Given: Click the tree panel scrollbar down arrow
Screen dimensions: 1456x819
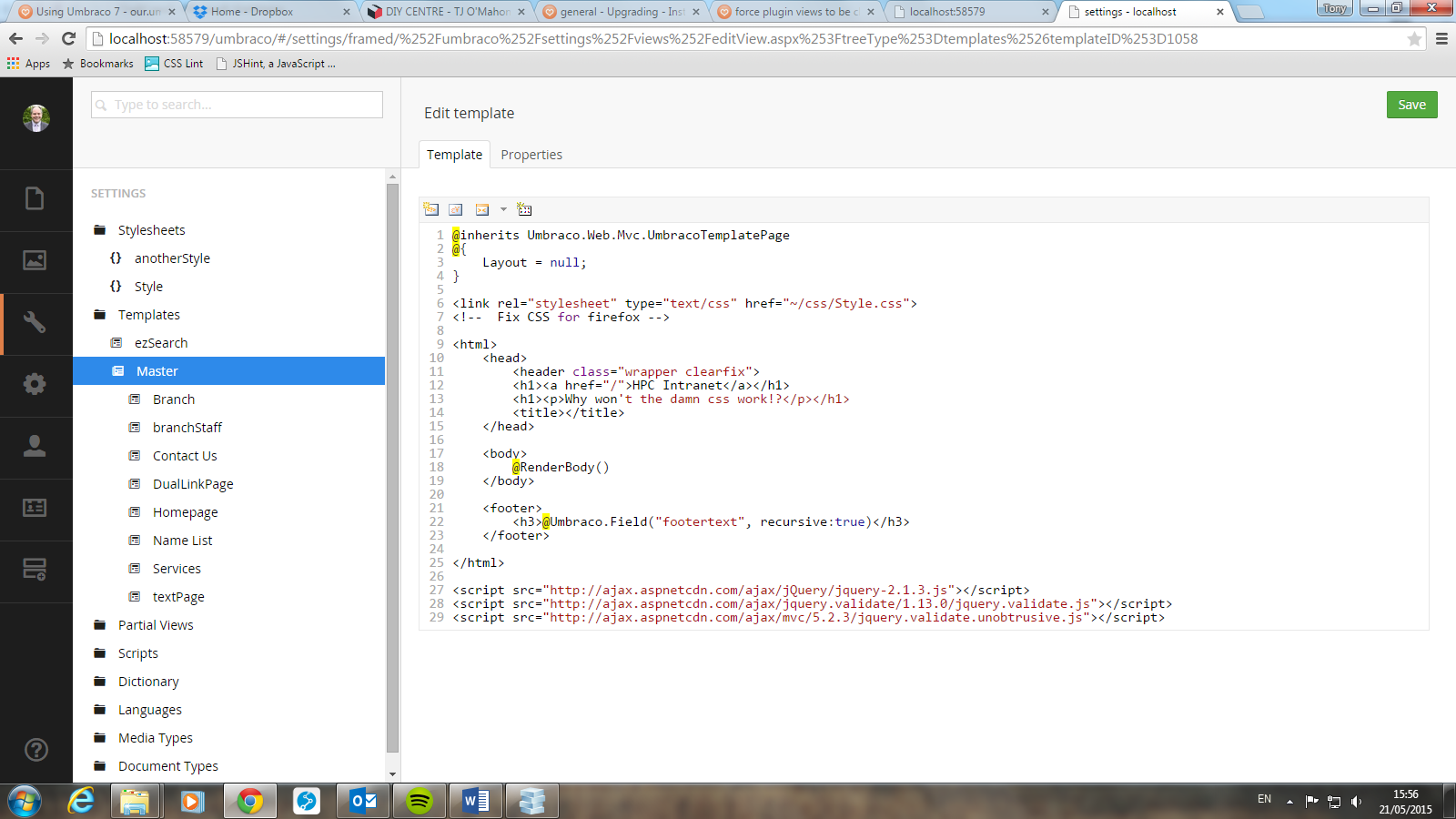Looking at the screenshot, I should point(392,774).
